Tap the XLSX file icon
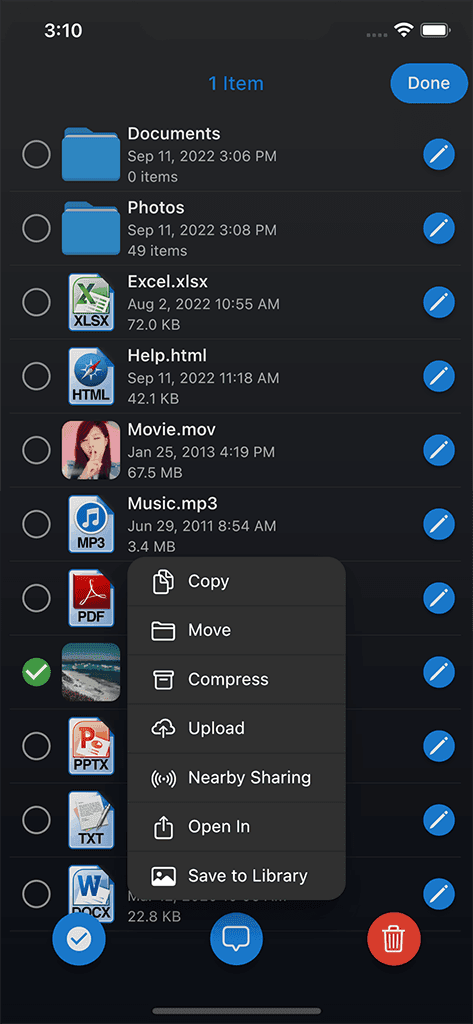 click(x=91, y=302)
